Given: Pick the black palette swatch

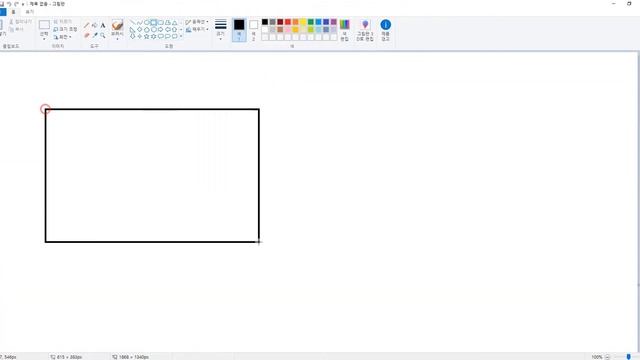Looking at the screenshot, I should [265, 22].
